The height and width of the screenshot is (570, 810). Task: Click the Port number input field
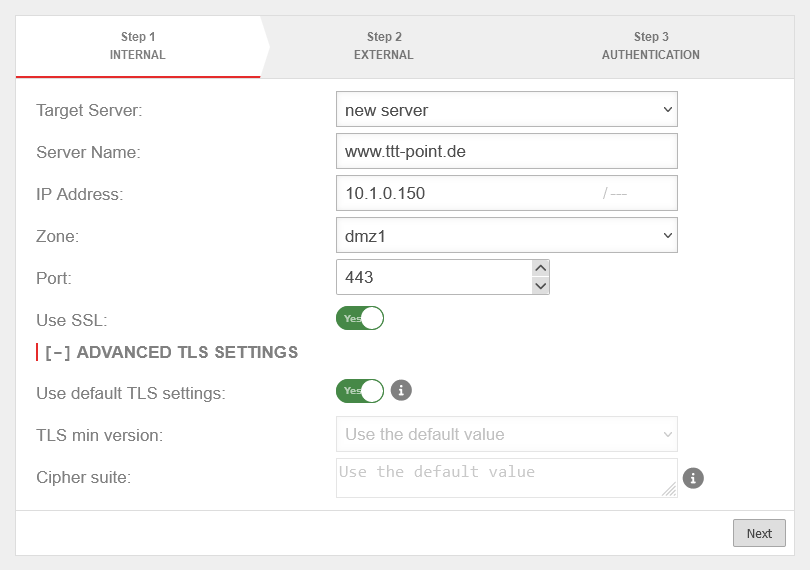click(x=432, y=278)
